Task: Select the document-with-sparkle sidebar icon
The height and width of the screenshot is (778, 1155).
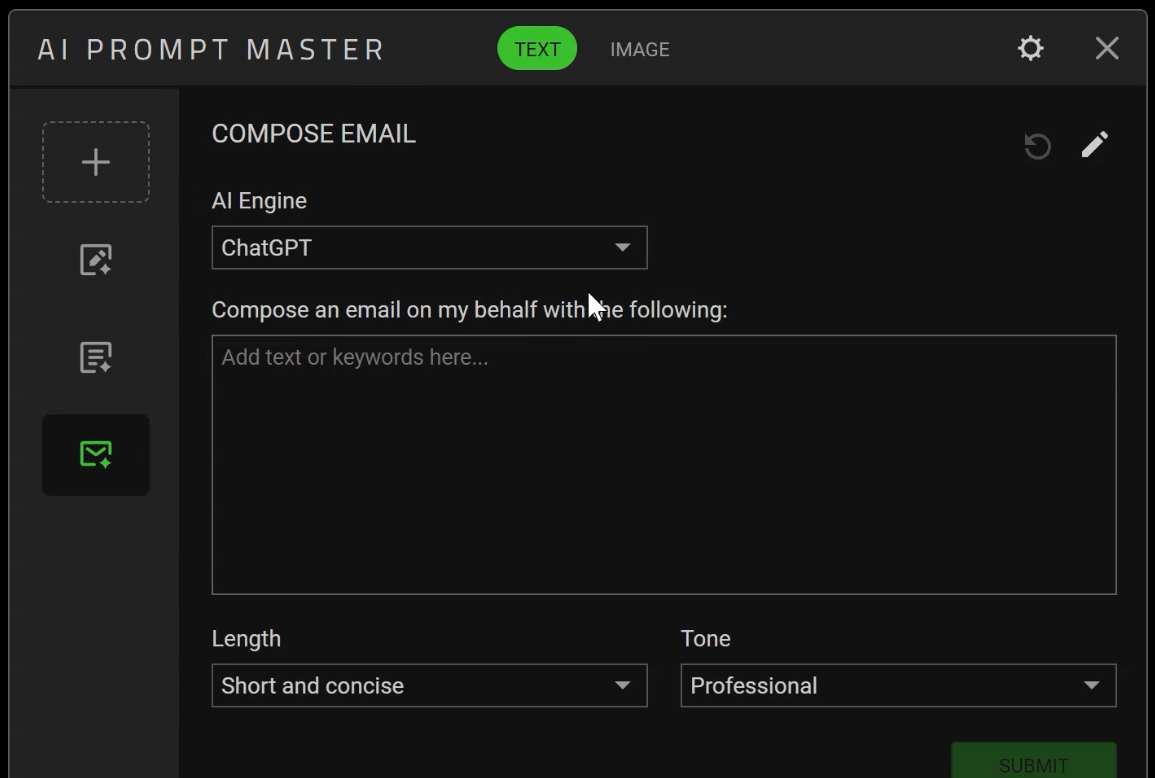Action: click(96, 357)
